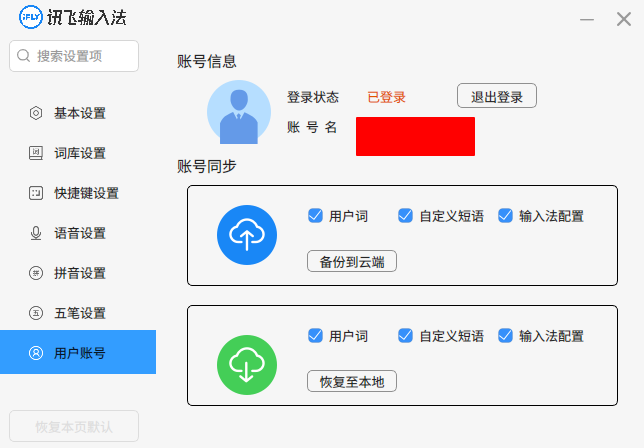Image resolution: width=644 pixels, height=448 pixels.
Task: Click the 备份到云端 button
Action: 352,261
